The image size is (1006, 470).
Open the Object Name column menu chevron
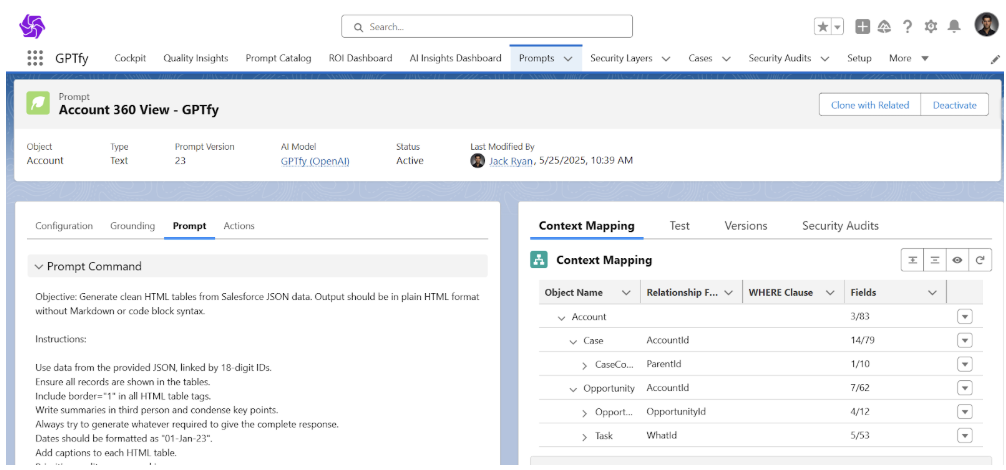[x=626, y=292]
